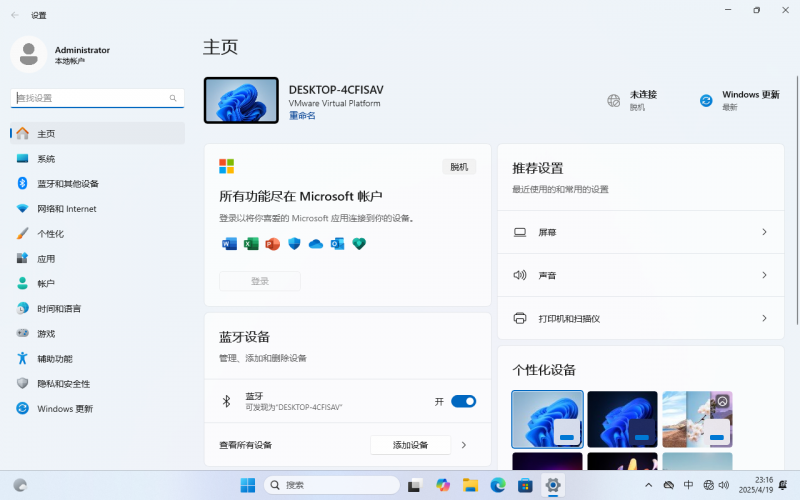Image resolution: width=800 pixels, height=500 pixels.
Task: Click the 登录 button
Action: [260, 281]
